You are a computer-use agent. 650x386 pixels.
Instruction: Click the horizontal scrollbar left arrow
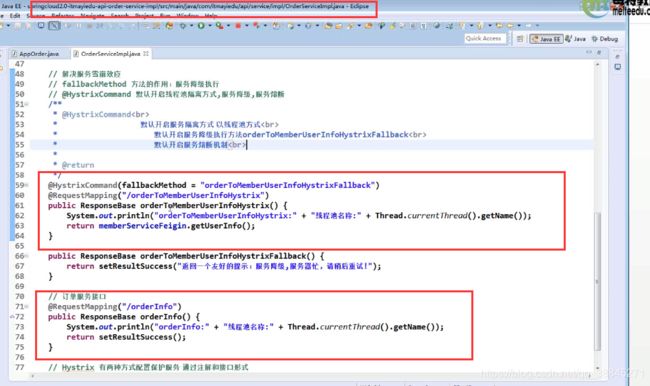tap(32, 376)
